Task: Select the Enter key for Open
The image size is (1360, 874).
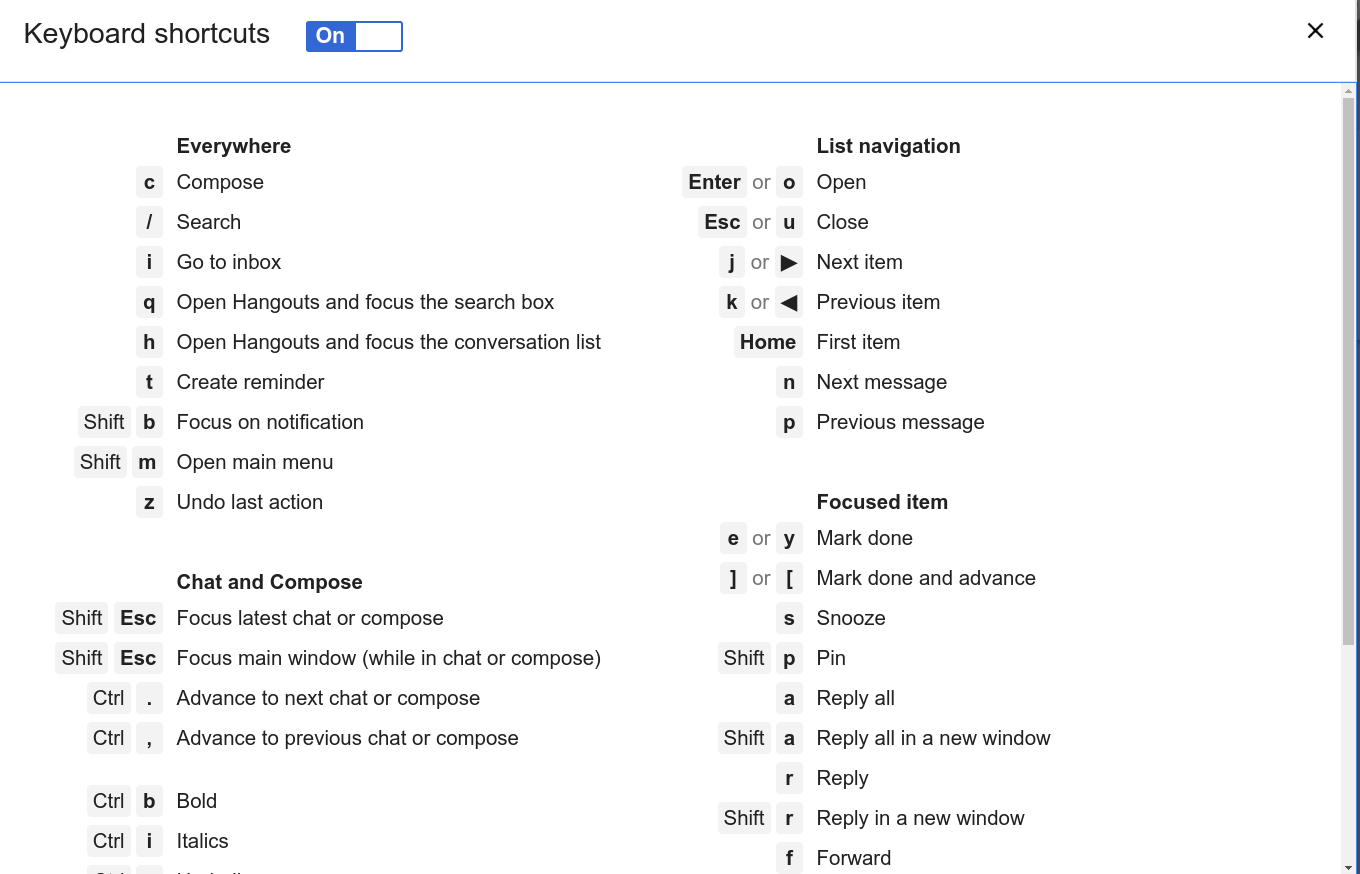Action: click(714, 182)
